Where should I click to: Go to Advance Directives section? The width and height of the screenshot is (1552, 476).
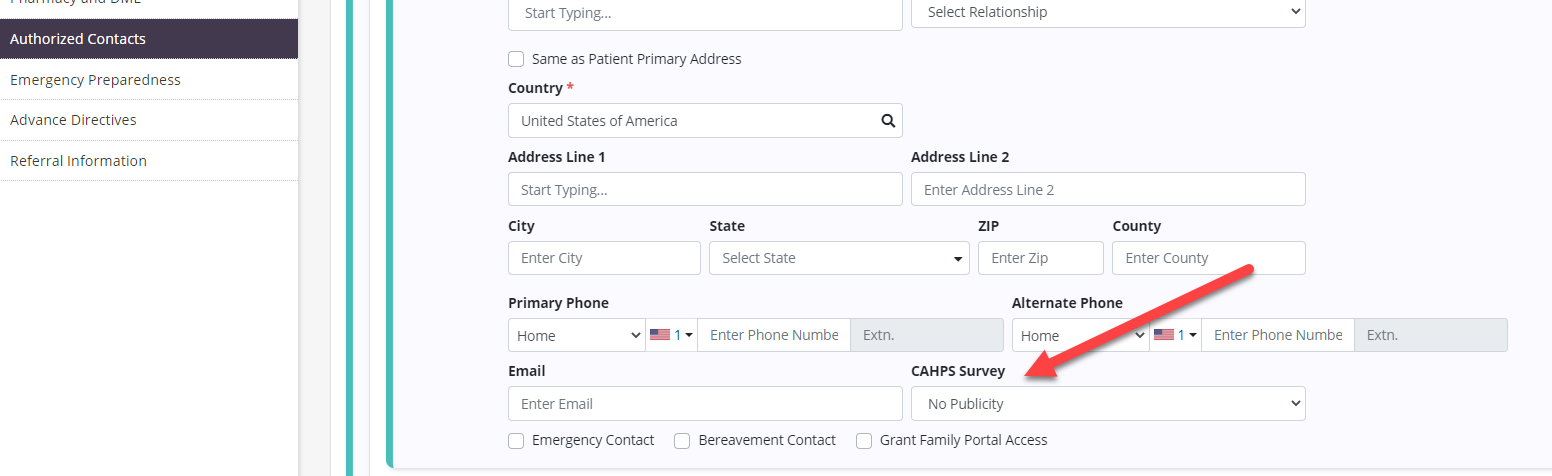pyautogui.click(x=73, y=120)
